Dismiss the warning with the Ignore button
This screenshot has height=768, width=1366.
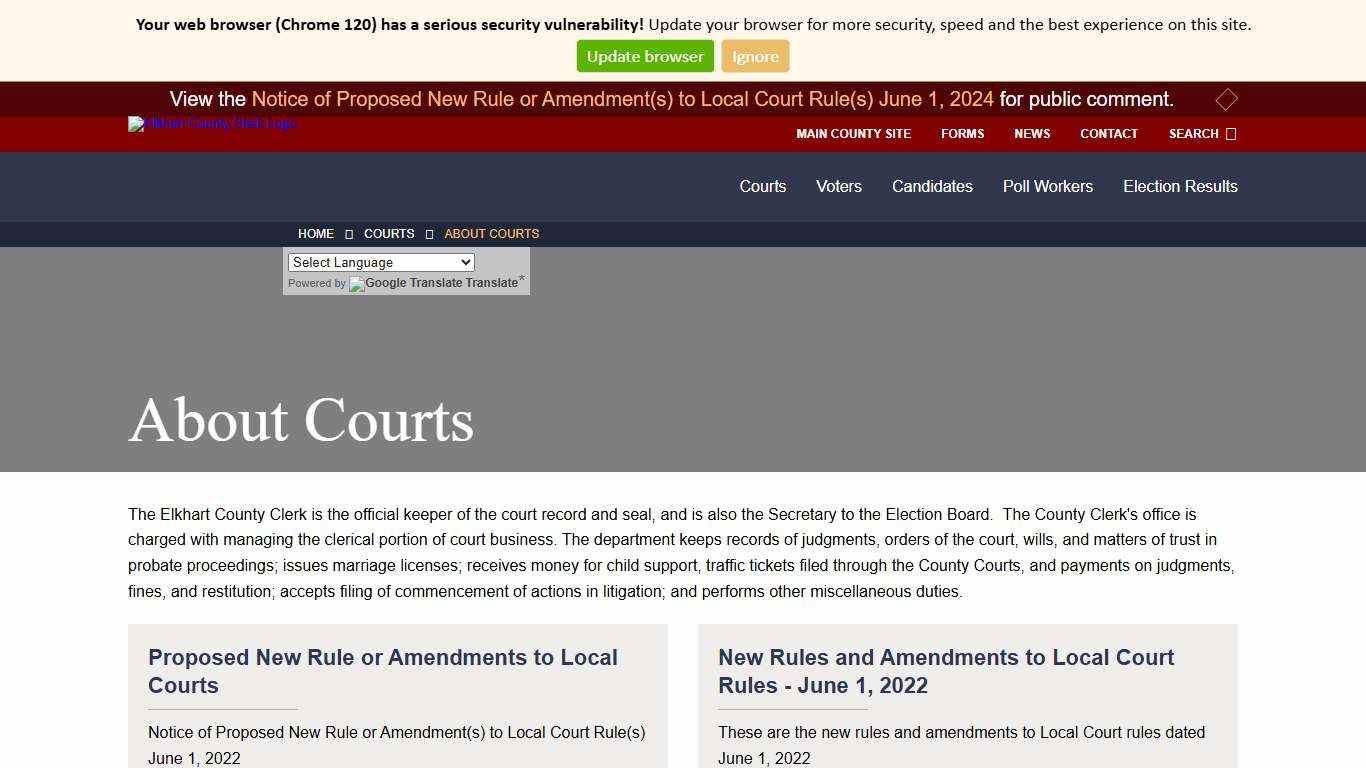[755, 56]
